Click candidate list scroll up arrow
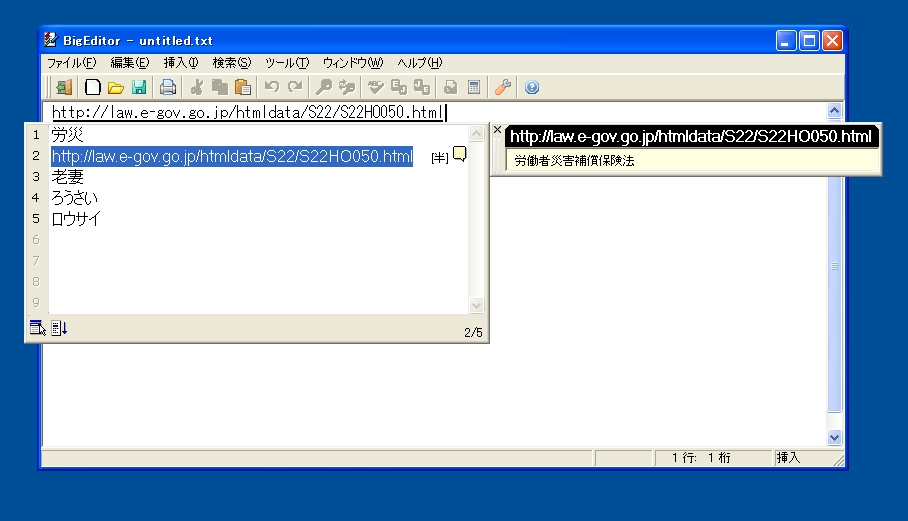 pyautogui.click(x=477, y=134)
